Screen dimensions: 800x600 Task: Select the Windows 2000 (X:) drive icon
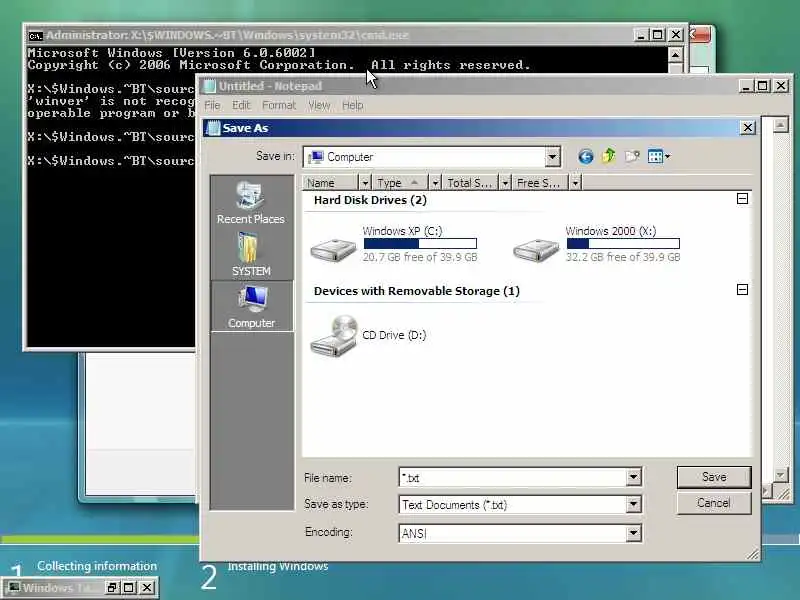click(536, 250)
